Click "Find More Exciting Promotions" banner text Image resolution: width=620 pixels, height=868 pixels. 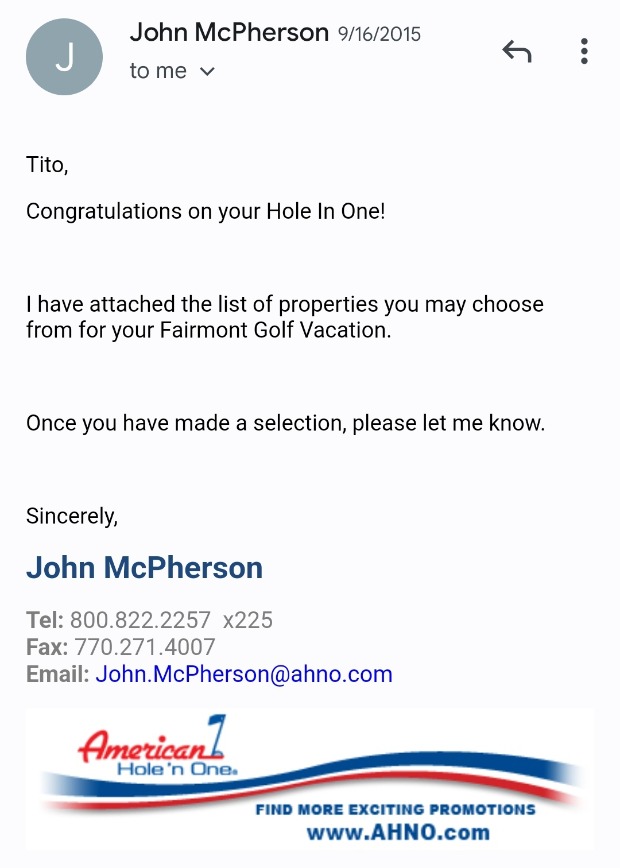coord(396,809)
